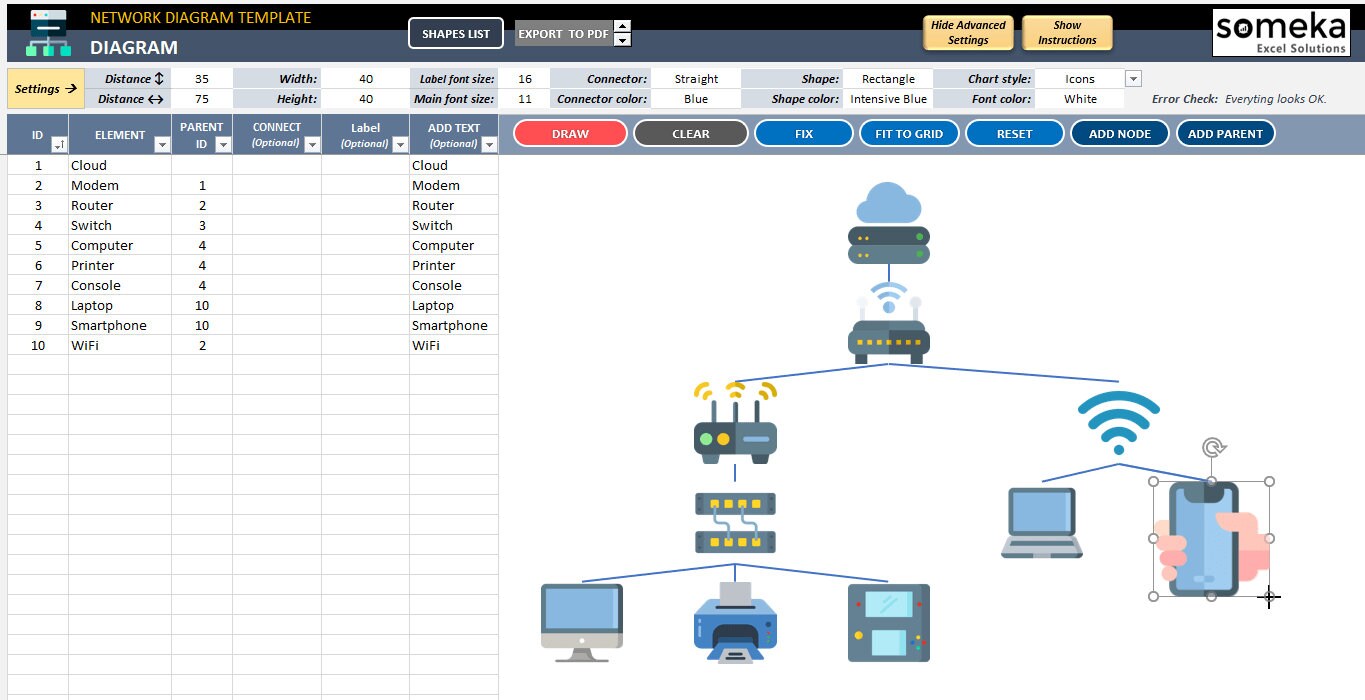Select the laptop icon in diagram
The image size is (1365, 700).
[x=1042, y=522]
